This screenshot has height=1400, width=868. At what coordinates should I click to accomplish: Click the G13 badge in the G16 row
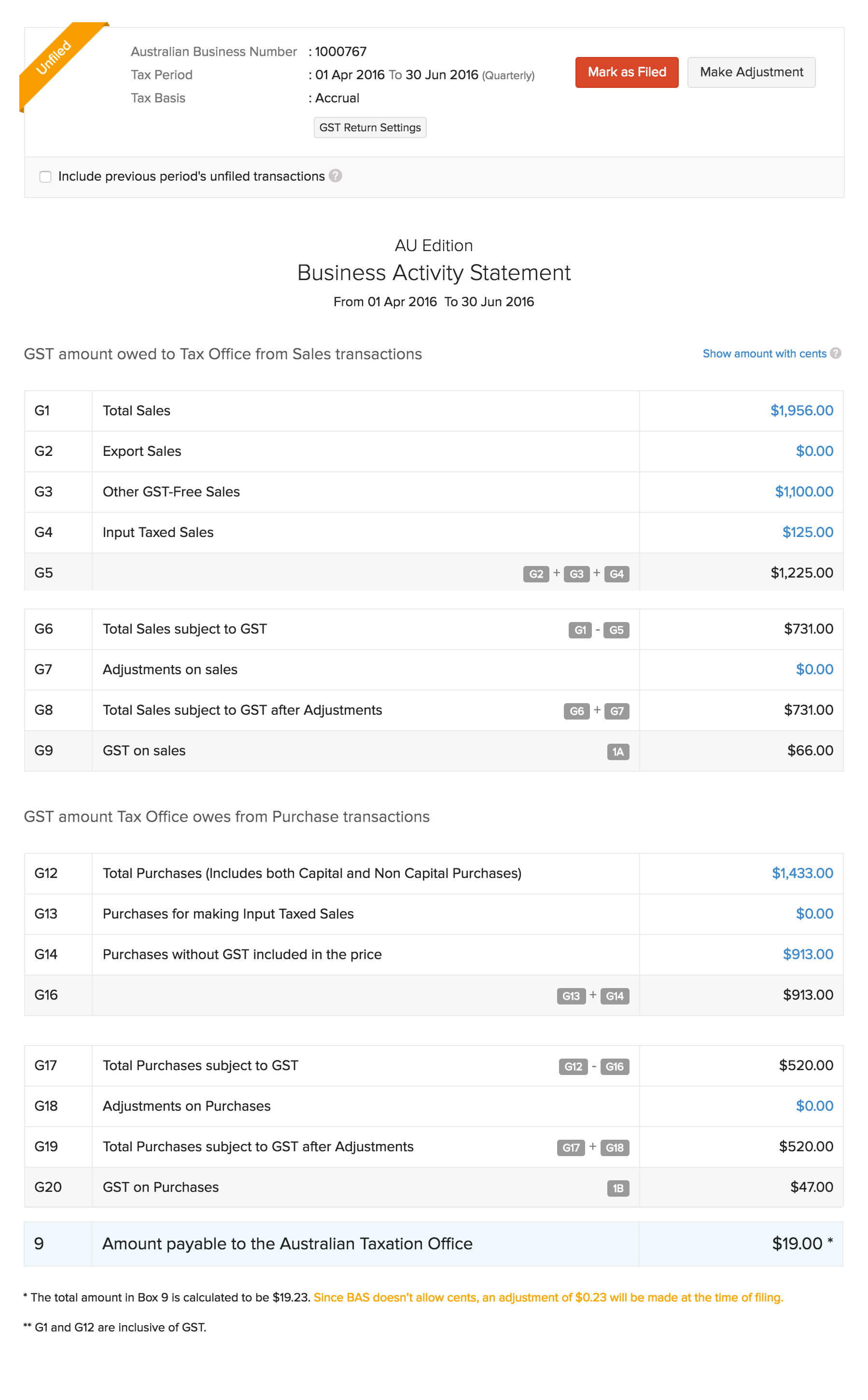tap(571, 996)
